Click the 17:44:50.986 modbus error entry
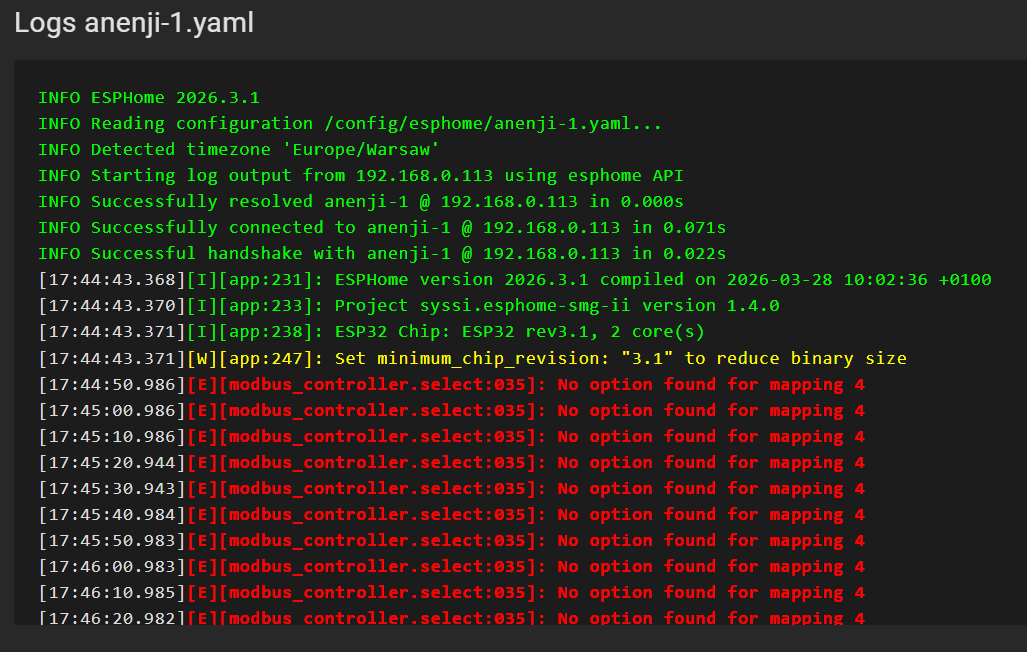Screen dimensions: 1027x652 click(x=451, y=384)
